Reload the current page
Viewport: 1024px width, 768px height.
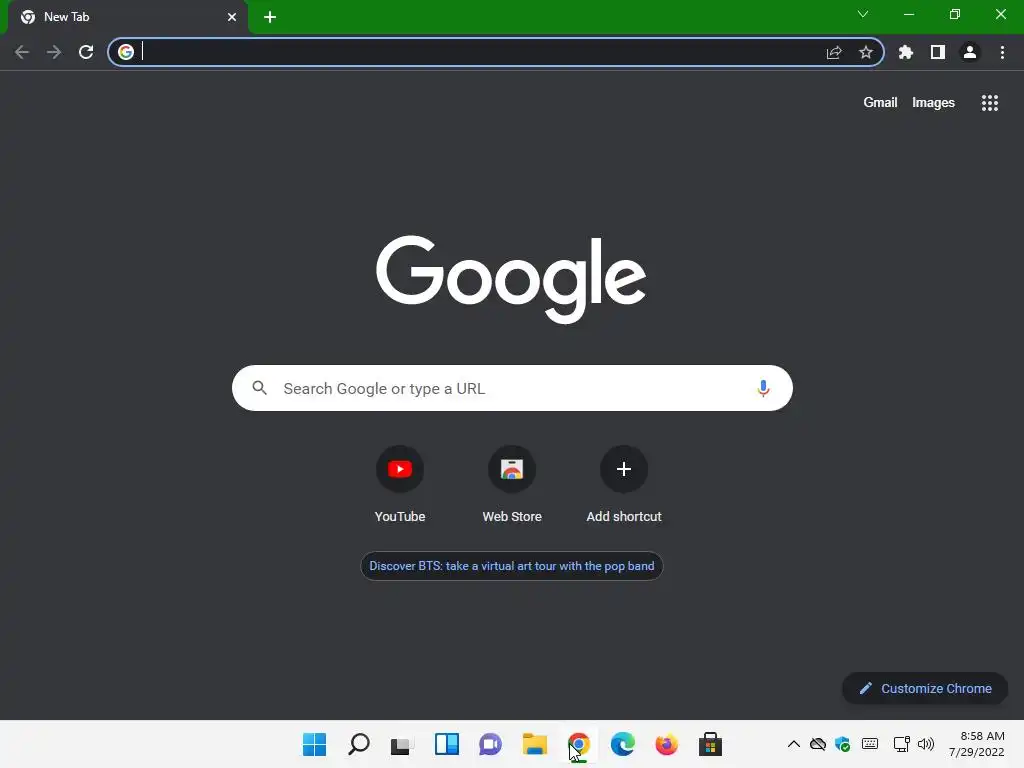pyautogui.click(x=86, y=52)
